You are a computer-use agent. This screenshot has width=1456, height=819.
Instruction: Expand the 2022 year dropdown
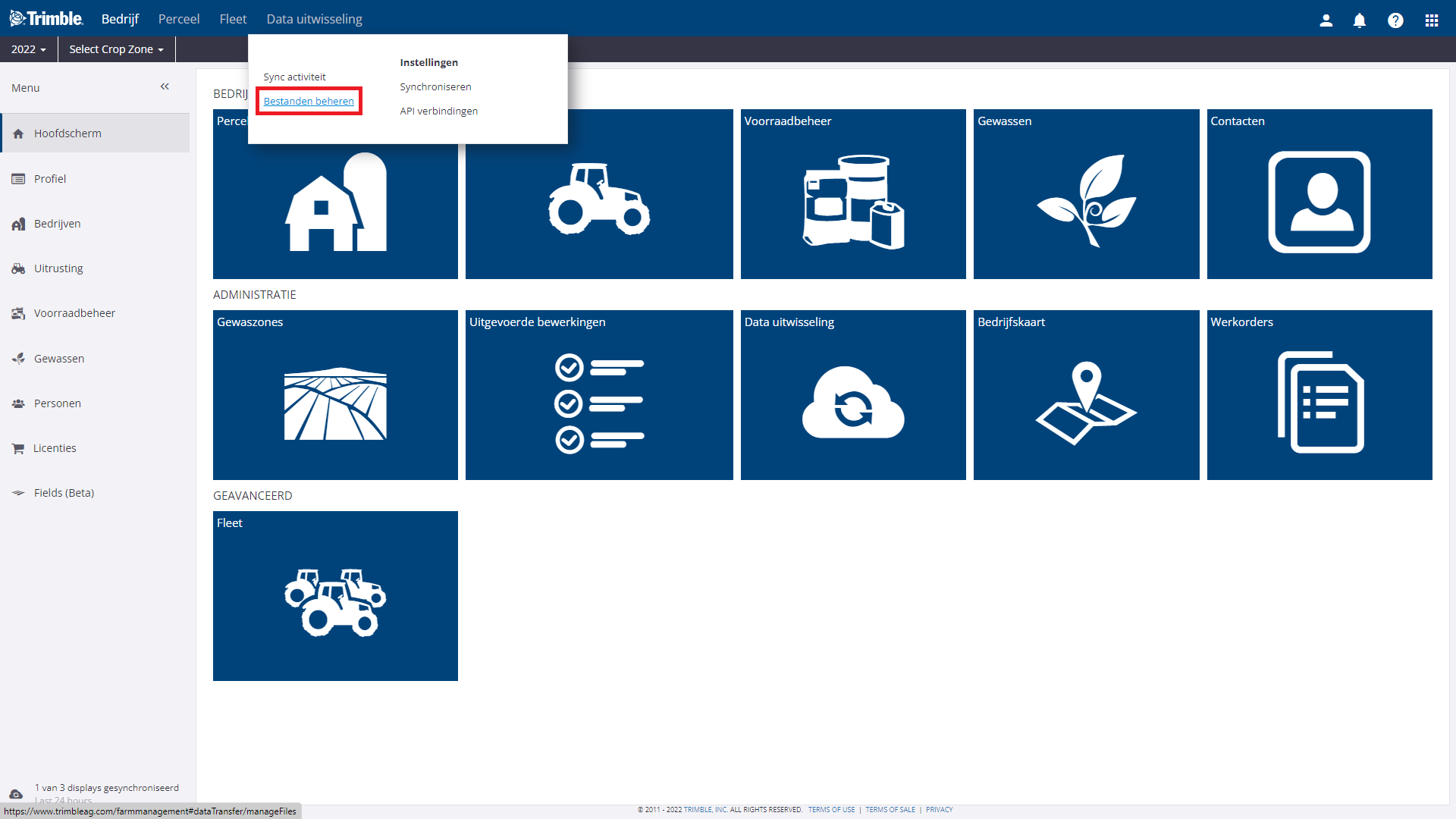pos(29,49)
